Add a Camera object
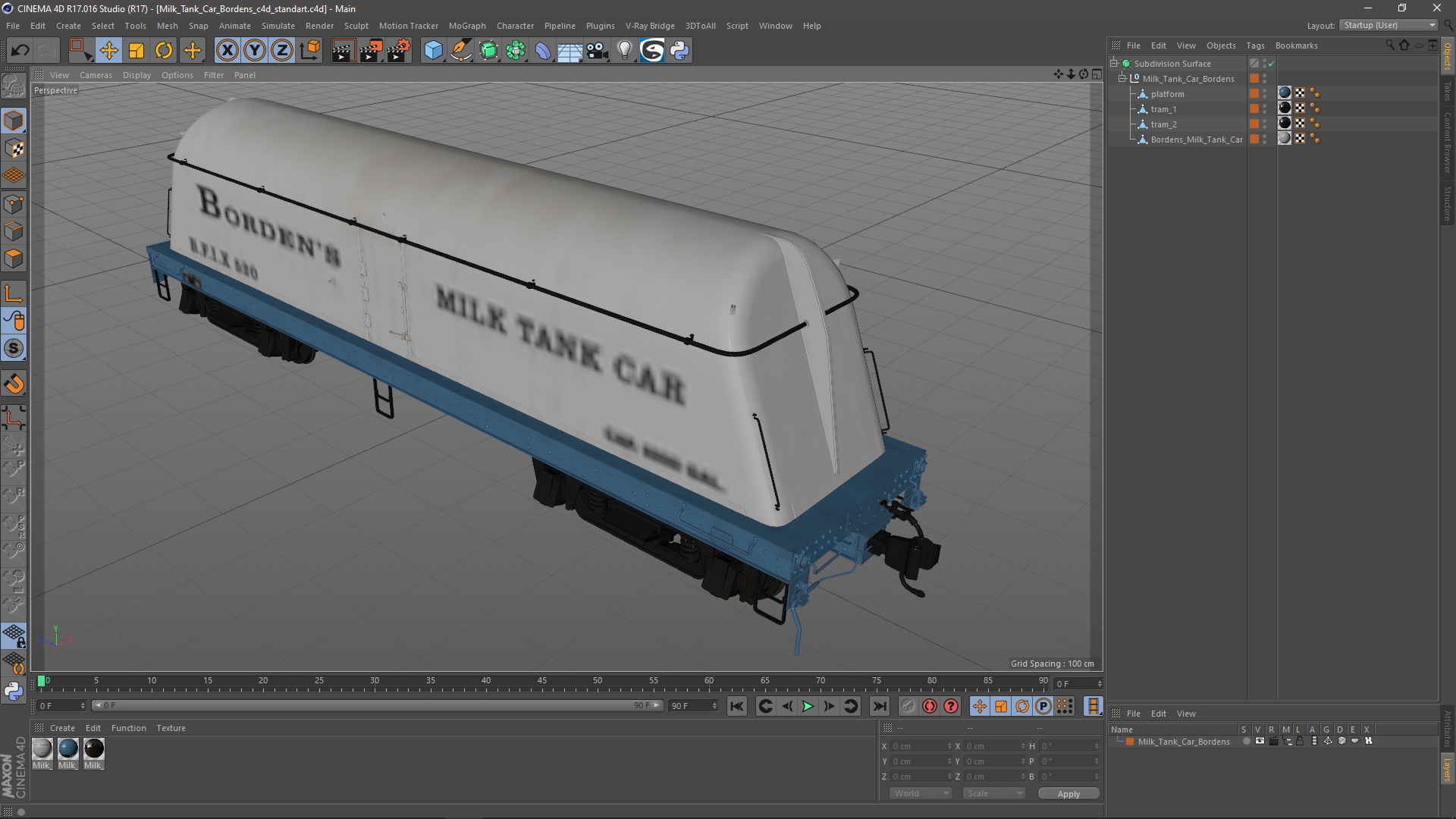Viewport: 1456px width, 819px height. tap(598, 50)
